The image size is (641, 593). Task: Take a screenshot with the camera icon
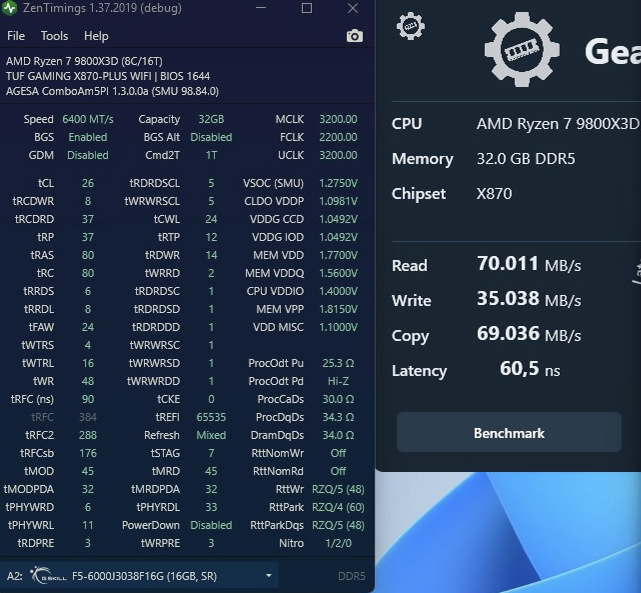tap(354, 36)
